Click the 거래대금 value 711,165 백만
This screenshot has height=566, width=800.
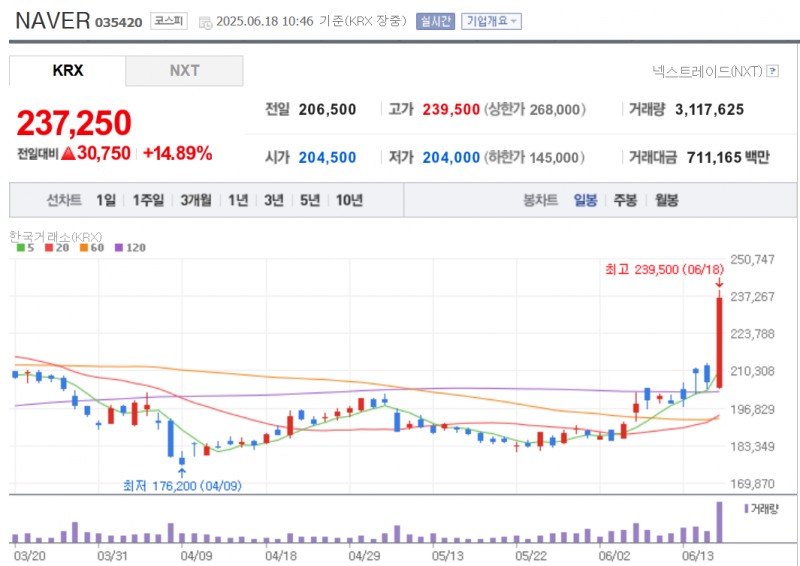tap(728, 158)
